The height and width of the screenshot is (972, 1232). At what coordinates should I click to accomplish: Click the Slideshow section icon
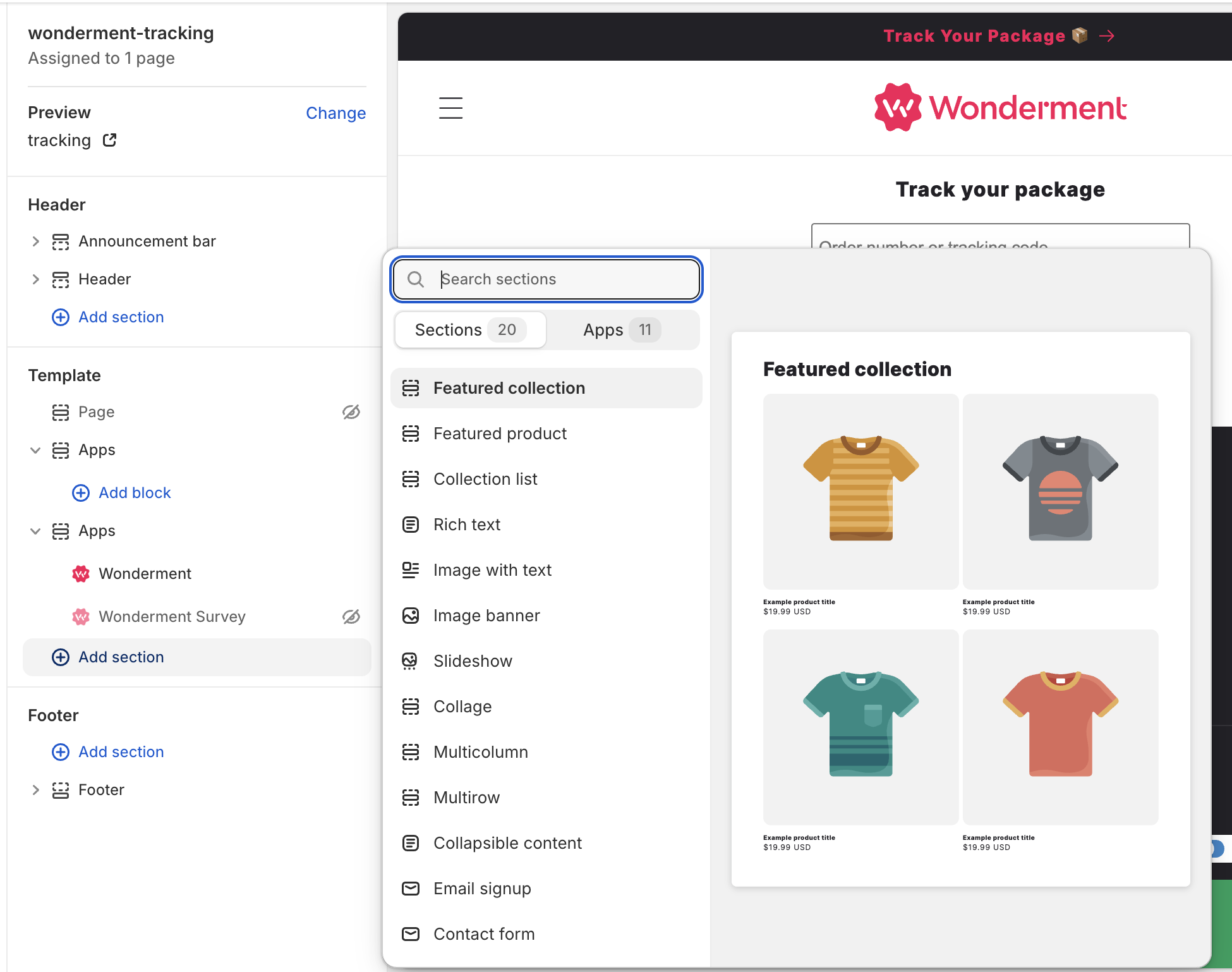[x=411, y=661]
